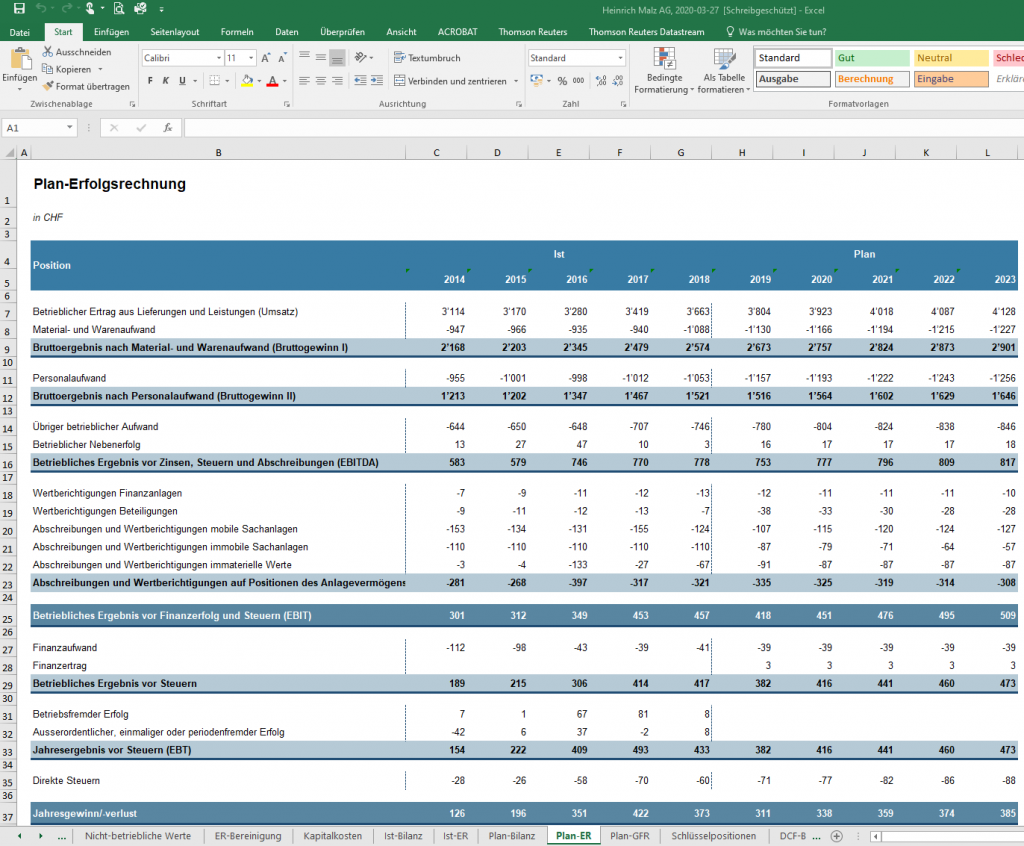
Task: Center the cell text horizontally
Action: pos(321,81)
